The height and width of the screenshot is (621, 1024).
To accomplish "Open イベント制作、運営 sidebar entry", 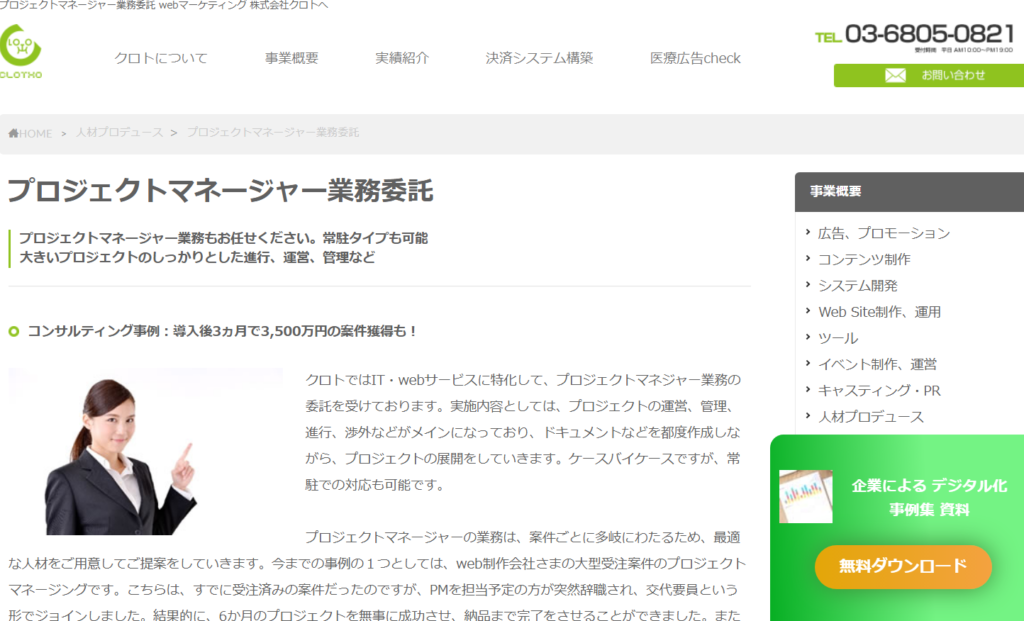I will [x=877, y=364].
